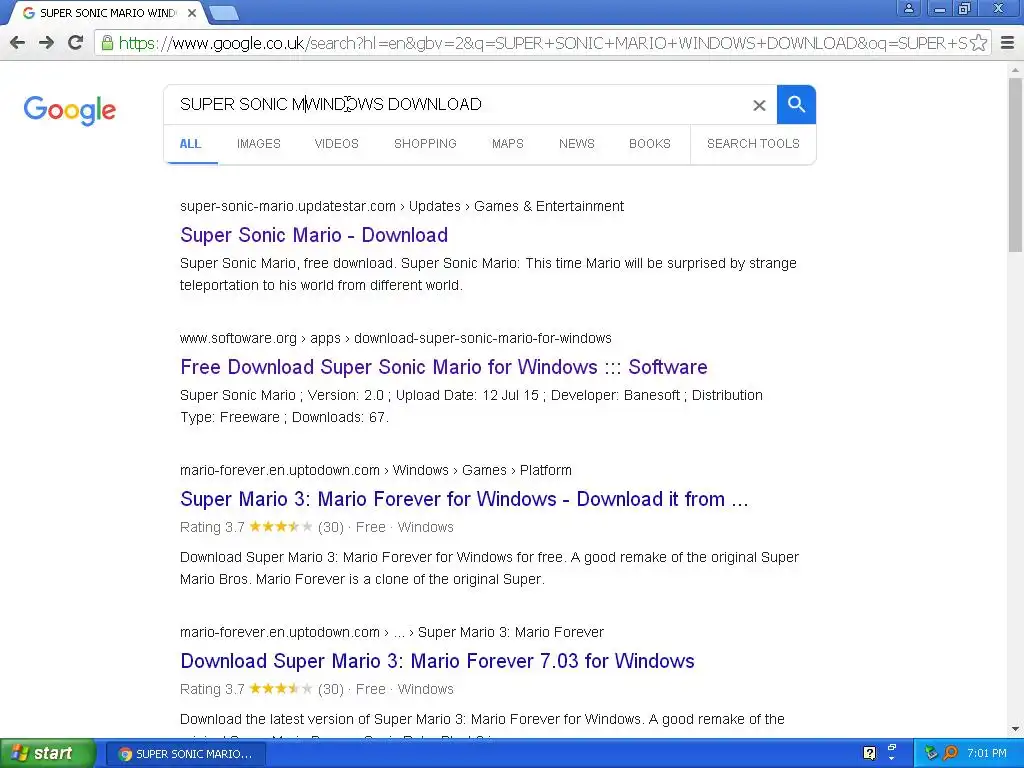Bookmark page with the star icon

tap(978, 43)
